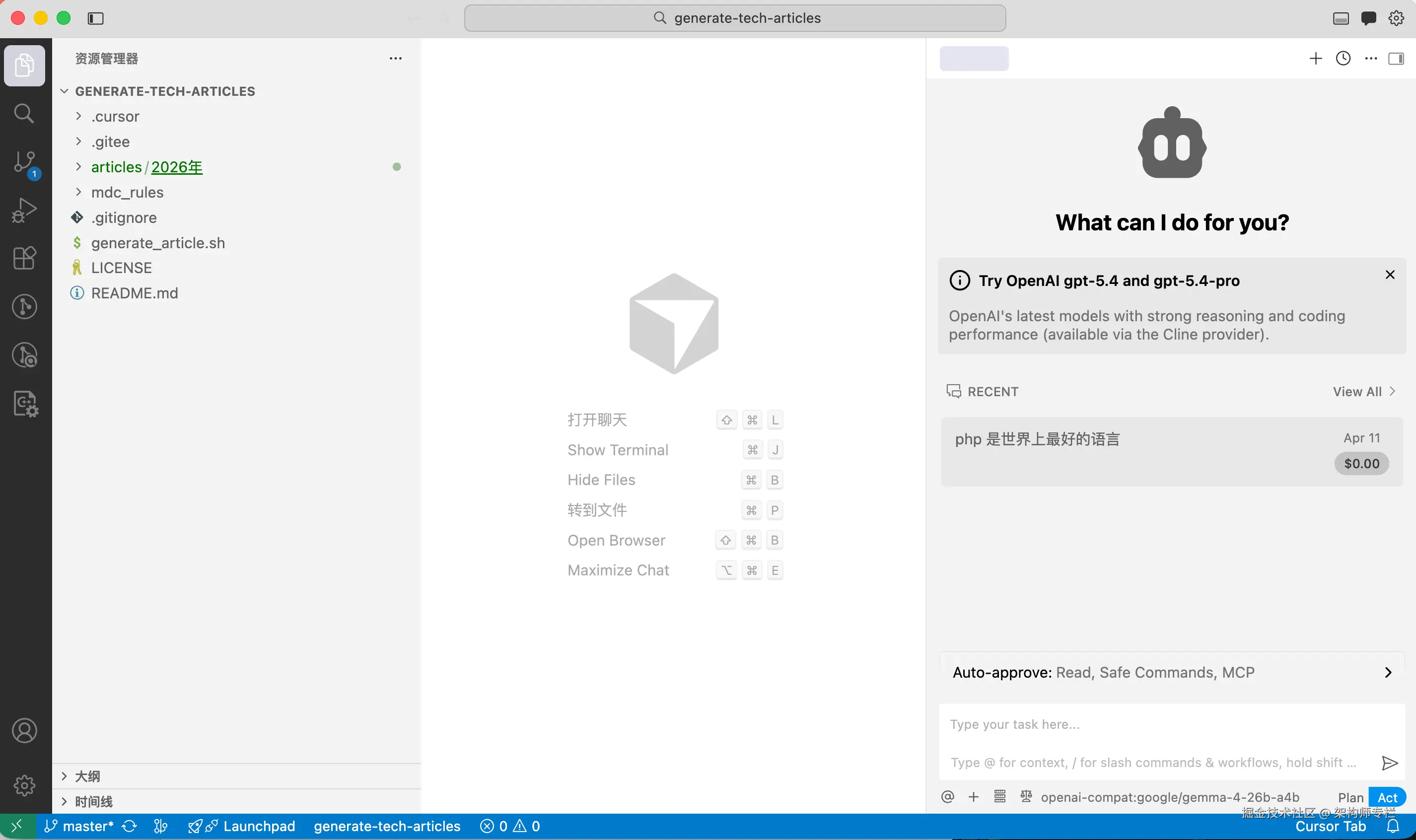Open the Search view in activity bar
Screen dimensions: 1416x840
[x=24, y=113]
